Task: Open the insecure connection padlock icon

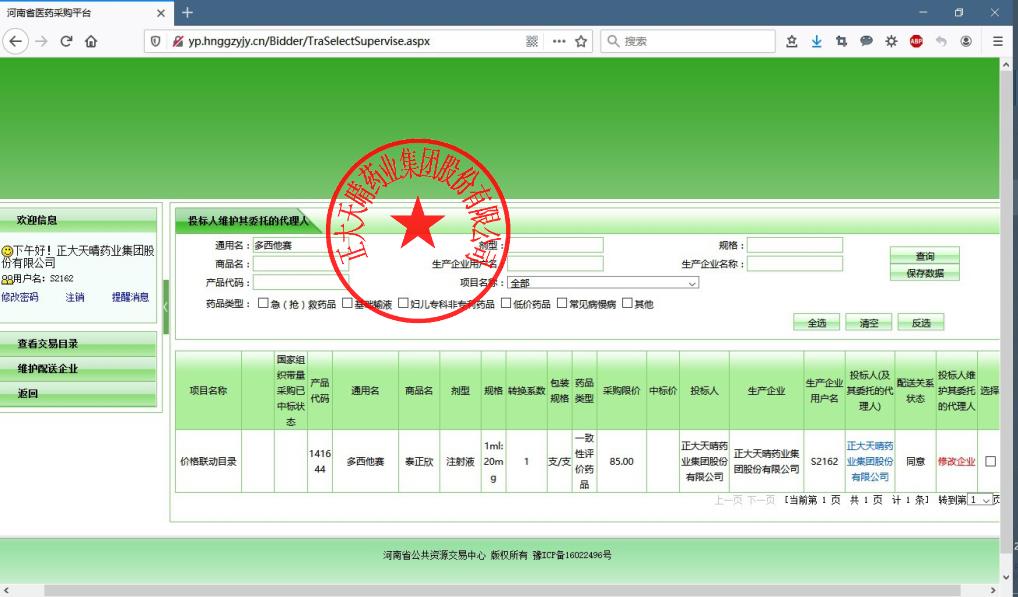Action: coord(177,42)
